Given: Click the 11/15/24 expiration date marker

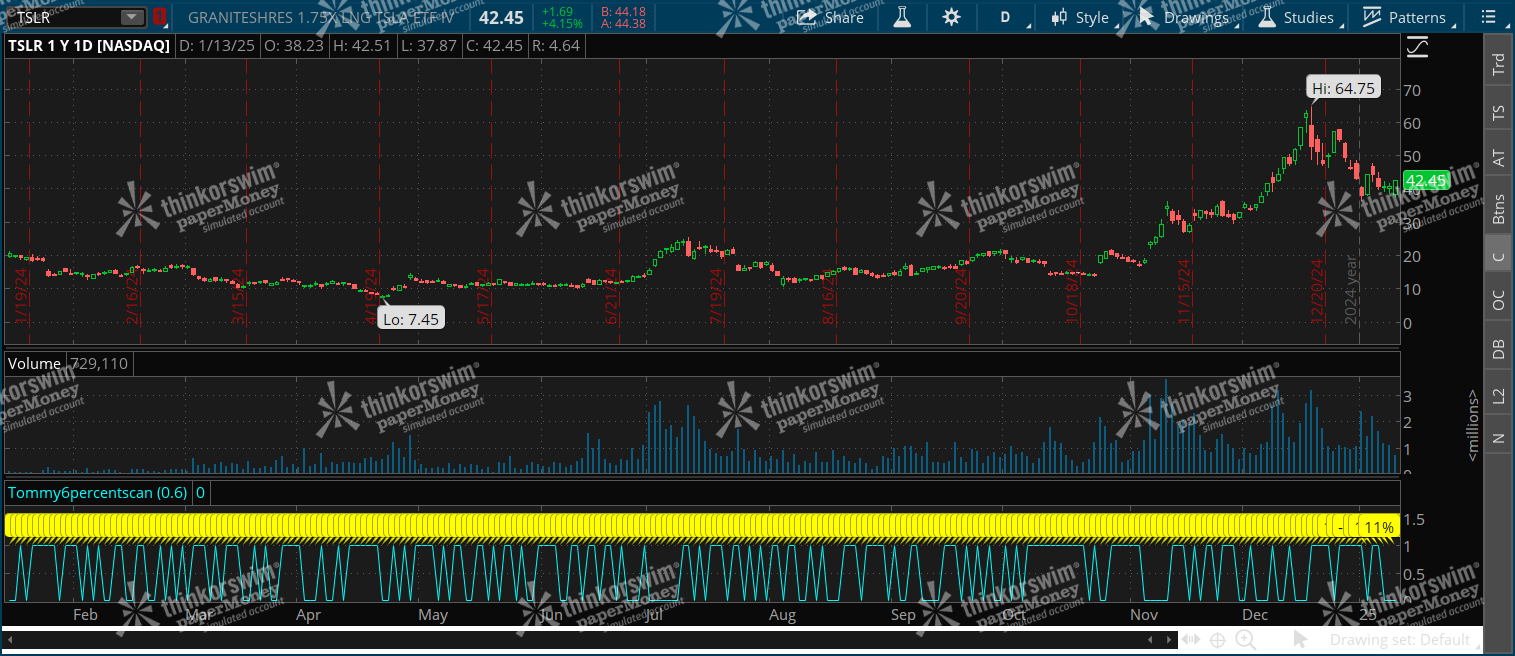Looking at the screenshot, I should coord(1185,291).
